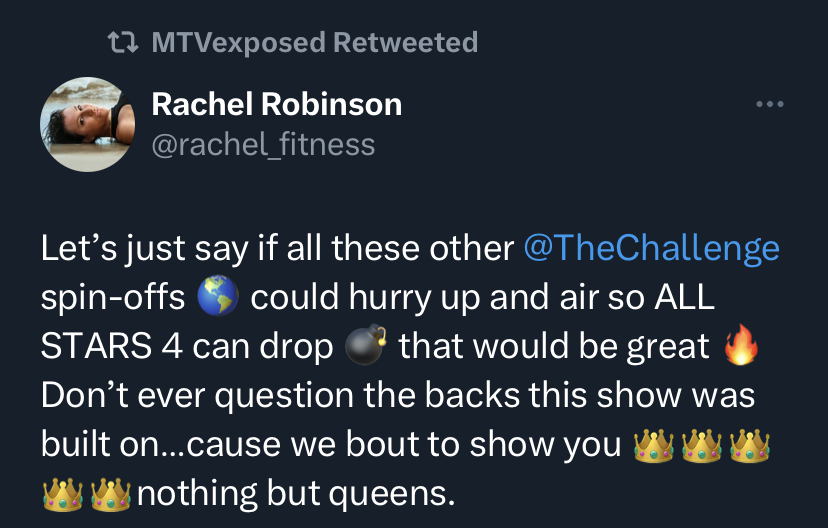The height and width of the screenshot is (528, 828).
Task: Click the middle crown on the fifth line
Action: coord(701,446)
